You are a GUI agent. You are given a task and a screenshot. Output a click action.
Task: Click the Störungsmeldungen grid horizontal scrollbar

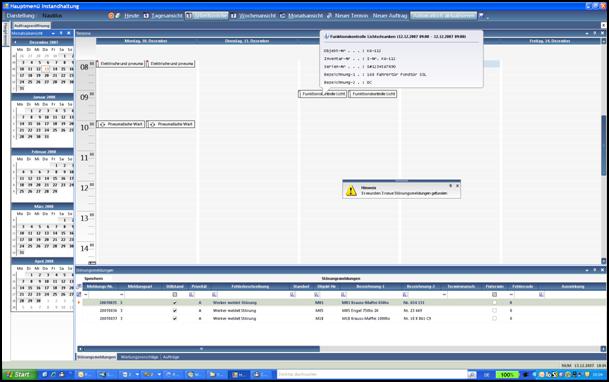(201, 349)
